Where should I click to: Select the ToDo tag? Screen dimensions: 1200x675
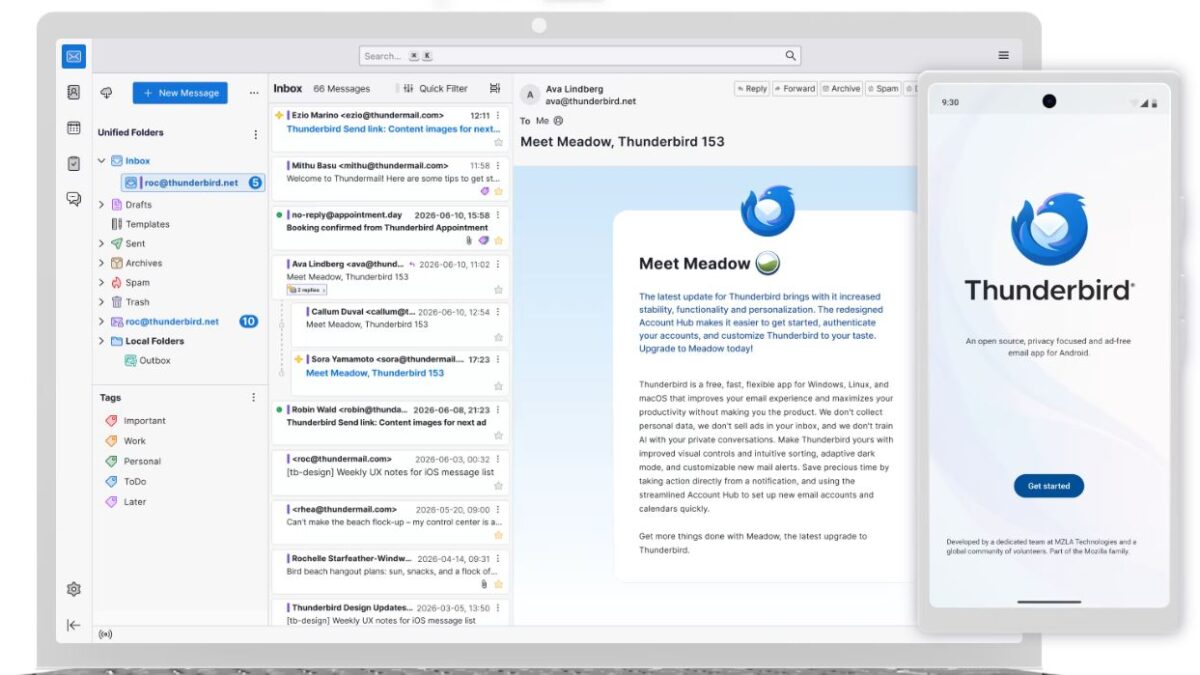125,481
